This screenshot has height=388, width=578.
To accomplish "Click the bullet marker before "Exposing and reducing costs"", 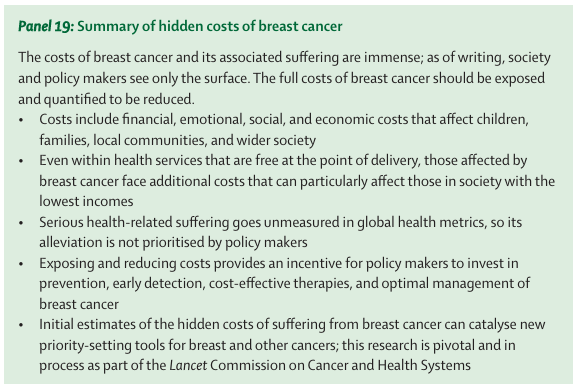I will click(x=21, y=263).
